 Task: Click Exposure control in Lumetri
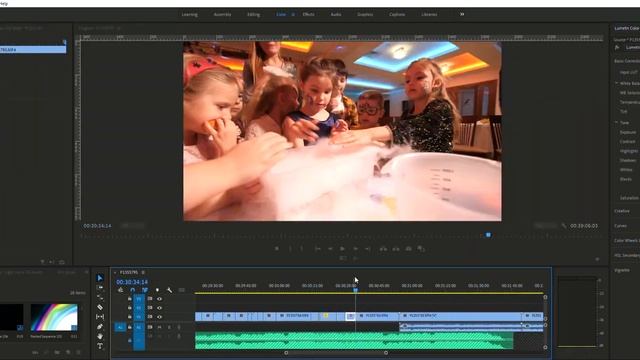click(x=628, y=132)
